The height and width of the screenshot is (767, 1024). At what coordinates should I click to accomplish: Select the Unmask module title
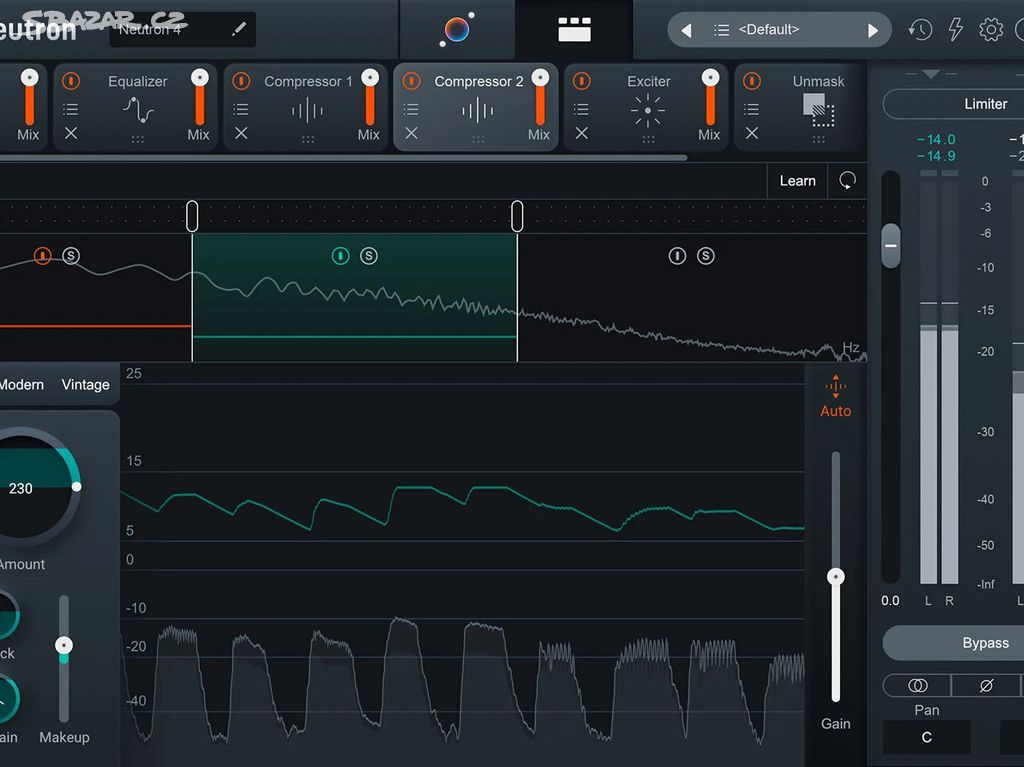(818, 81)
